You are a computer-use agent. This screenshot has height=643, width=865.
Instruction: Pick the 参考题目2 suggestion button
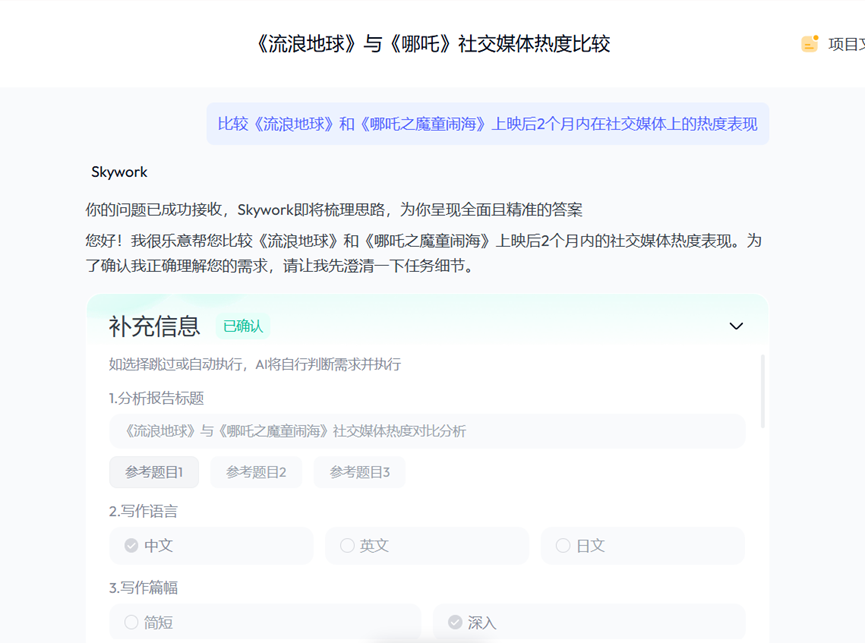click(x=256, y=472)
